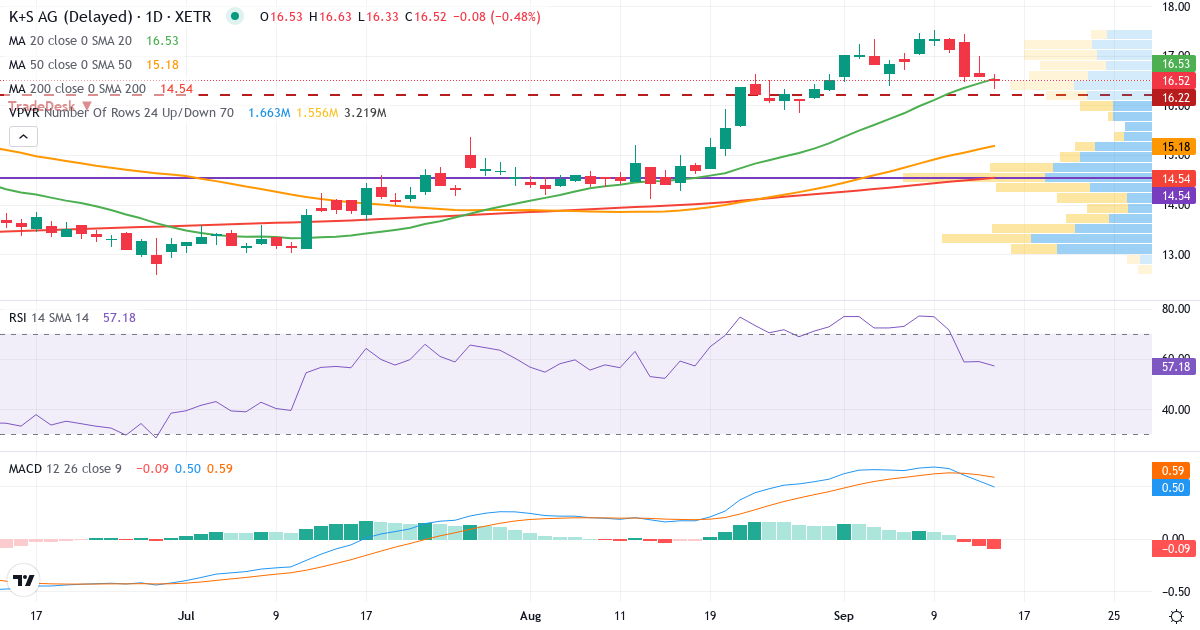Image resolution: width=1200 pixels, height=630 pixels.
Task: Click the Jul label on time axis
Action: tap(188, 616)
